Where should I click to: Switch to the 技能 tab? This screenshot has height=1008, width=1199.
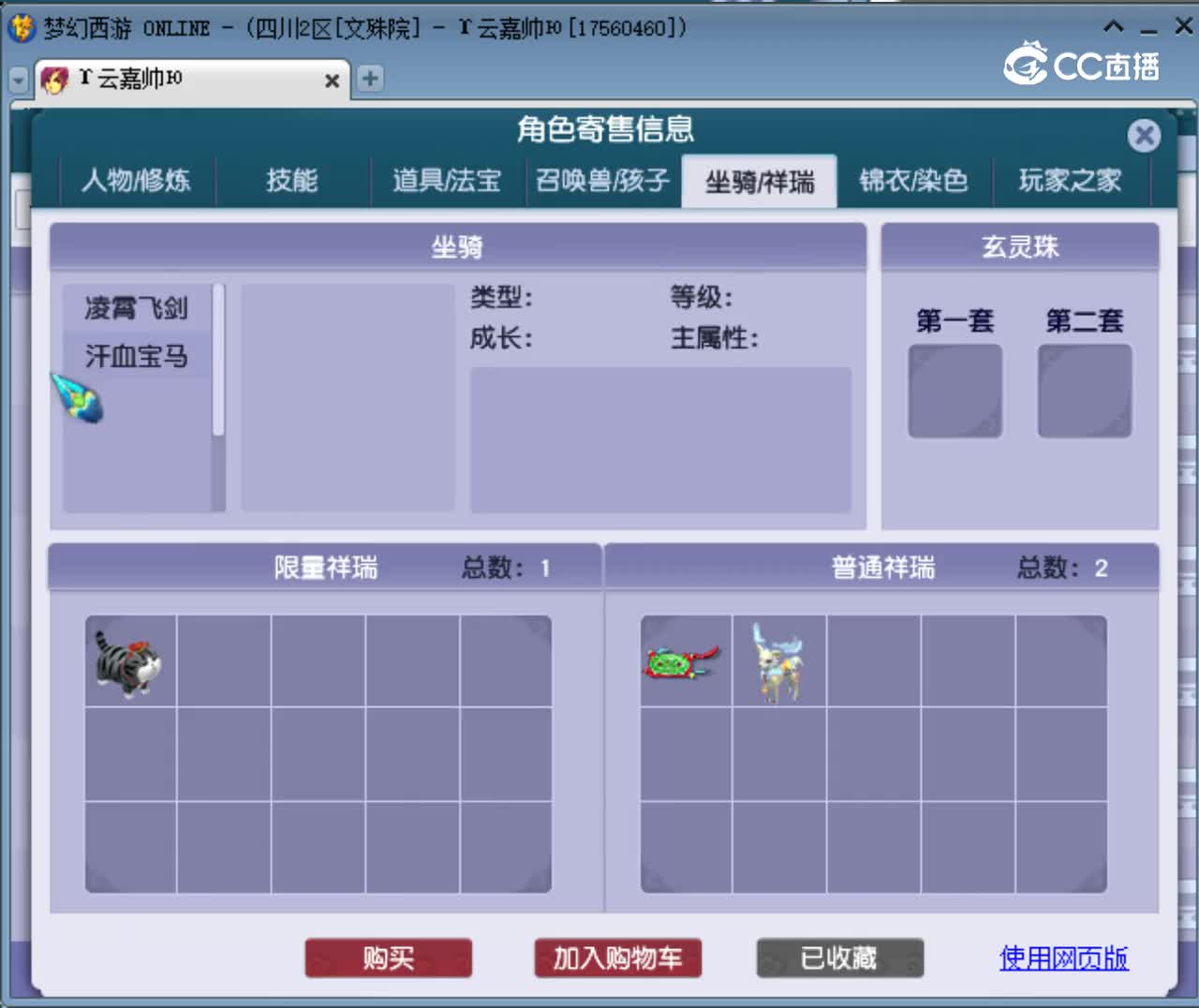coord(292,180)
